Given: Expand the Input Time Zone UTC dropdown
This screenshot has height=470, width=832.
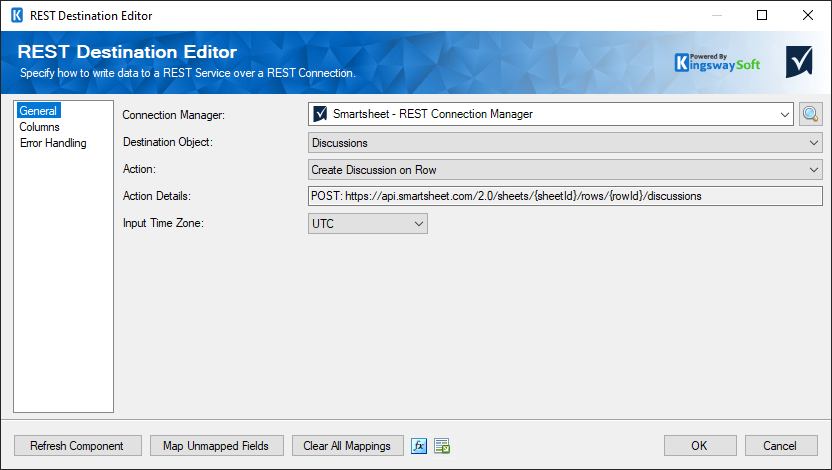Looking at the screenshot, I should pos(368,224).
